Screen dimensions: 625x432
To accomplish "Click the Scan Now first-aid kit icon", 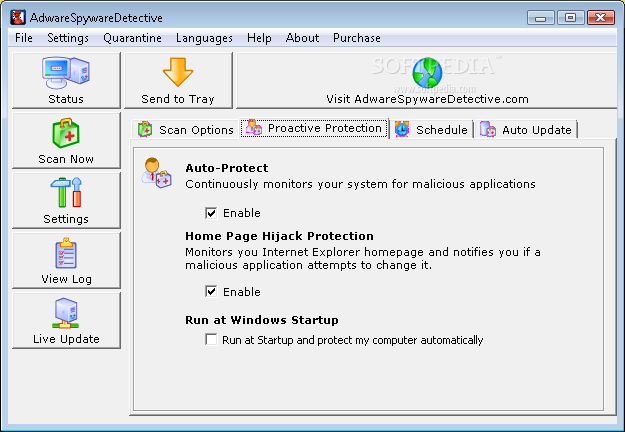I will pyautogui.click(x=66, y=133).
